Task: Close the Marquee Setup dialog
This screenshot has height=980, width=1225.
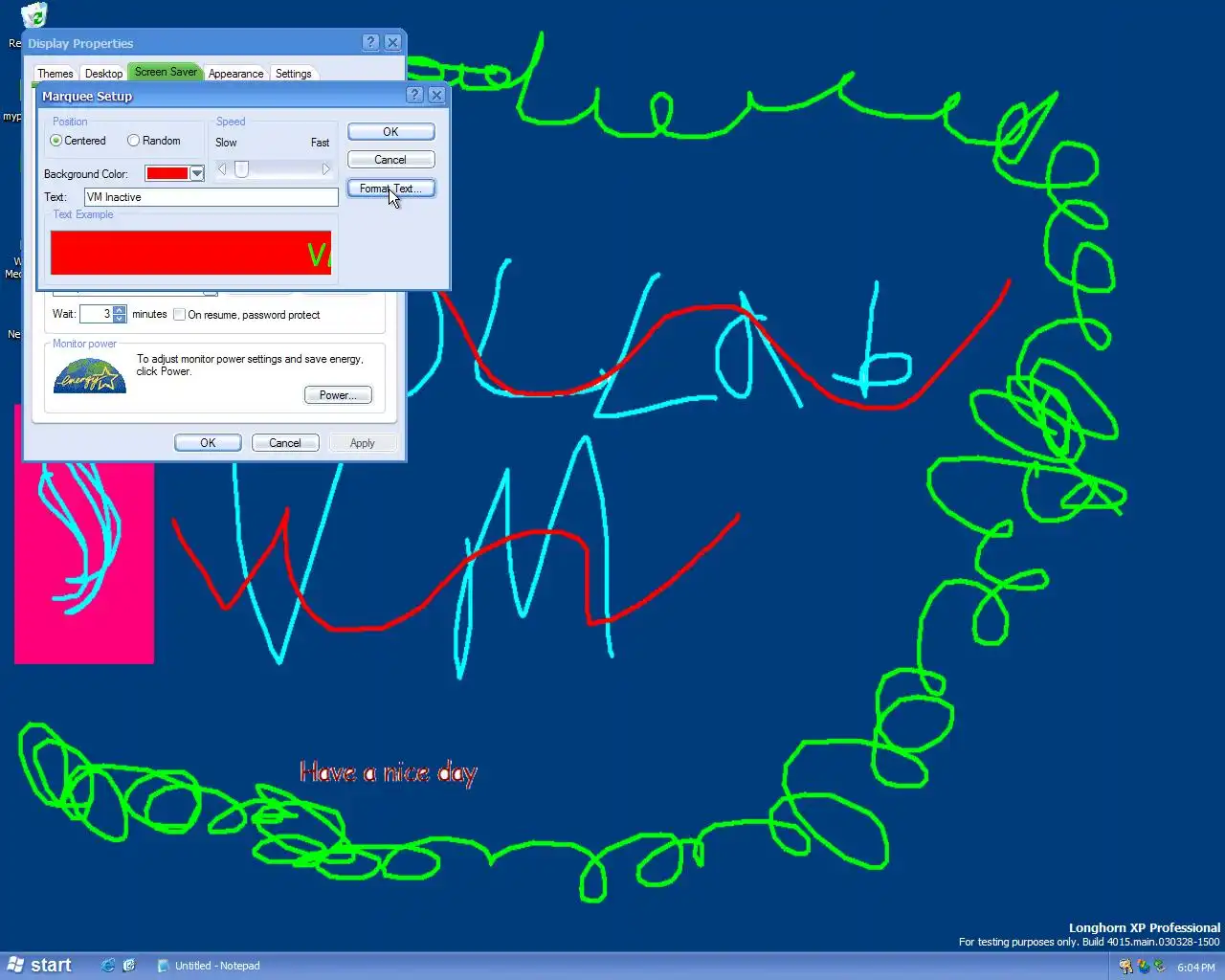Action: pyautogui.click(x=436, y=95)
